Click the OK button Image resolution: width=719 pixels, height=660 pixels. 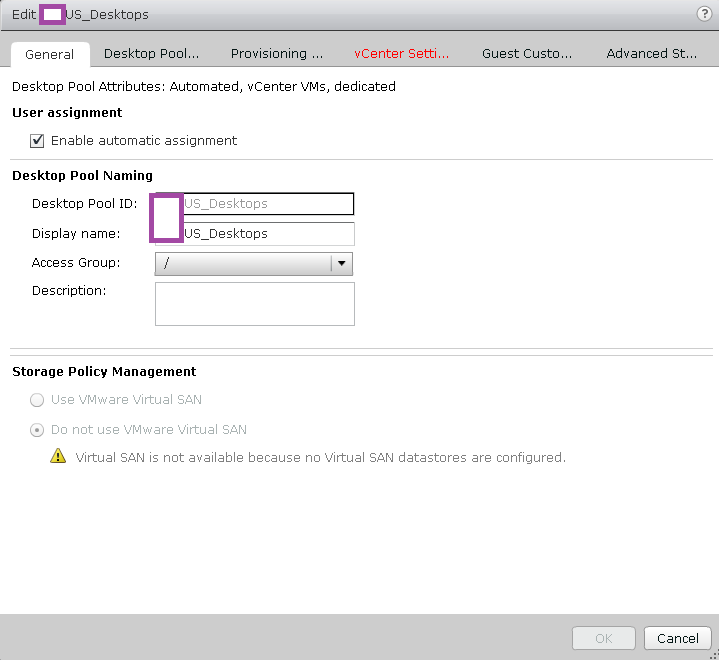[x=603, y=638]
